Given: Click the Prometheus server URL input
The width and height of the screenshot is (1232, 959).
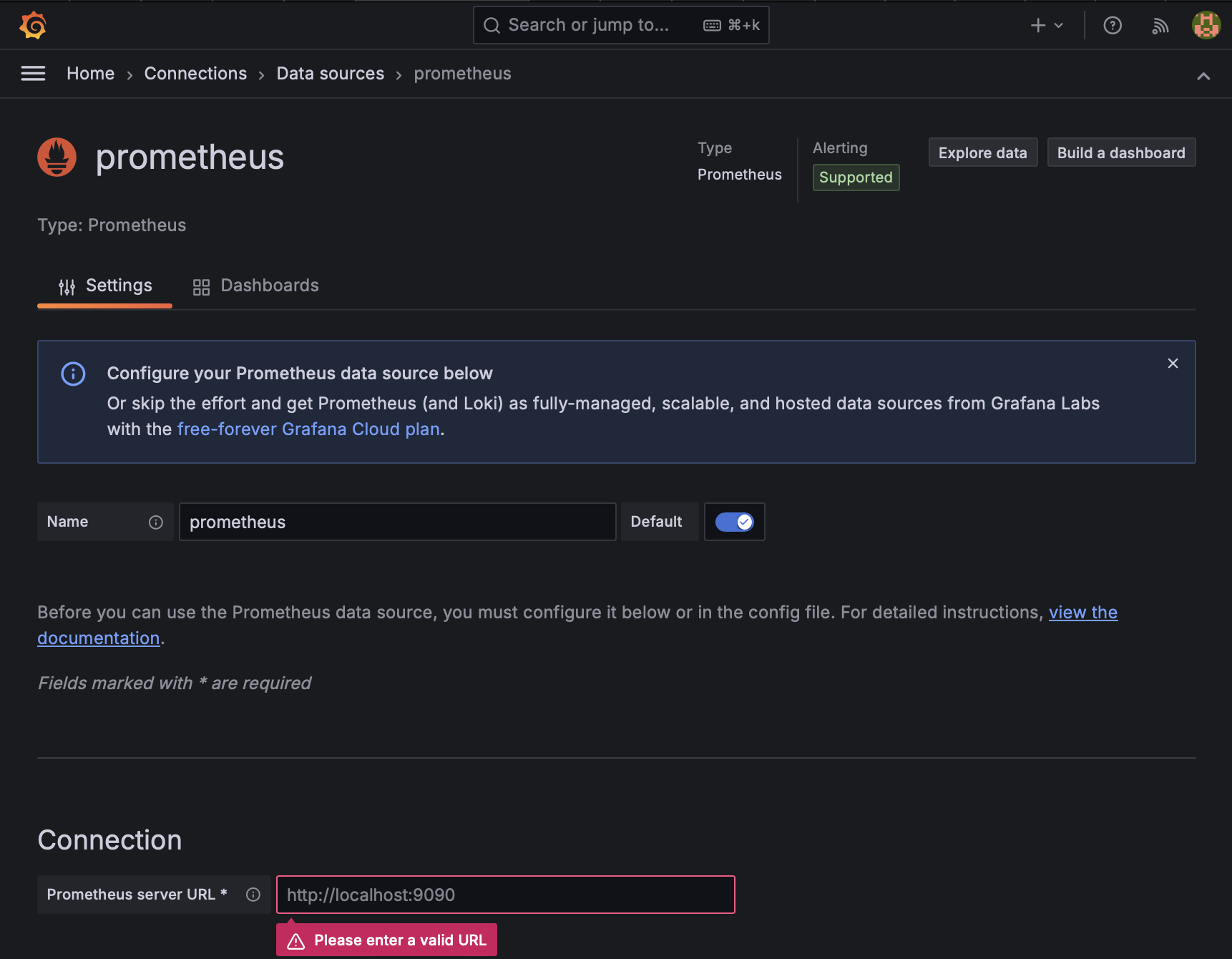Looking at the screenshot, I should pos(506,895).
